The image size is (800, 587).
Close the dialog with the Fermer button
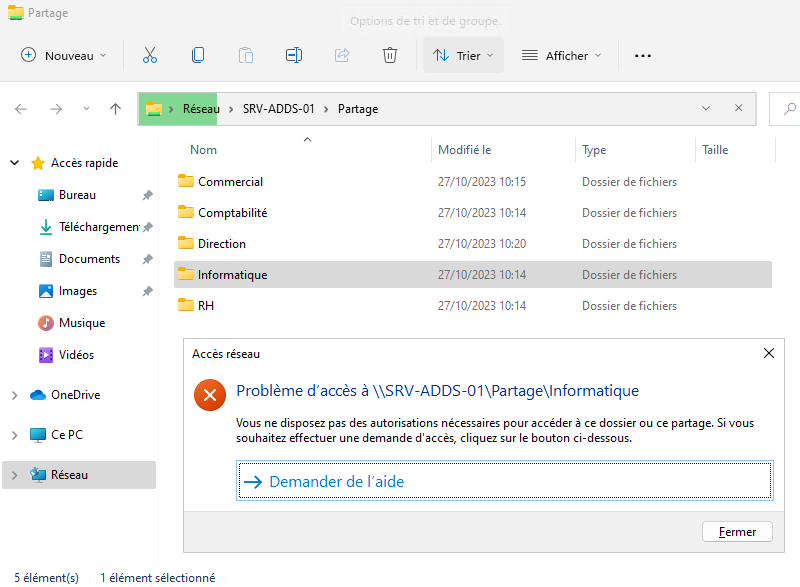[737, 531]
